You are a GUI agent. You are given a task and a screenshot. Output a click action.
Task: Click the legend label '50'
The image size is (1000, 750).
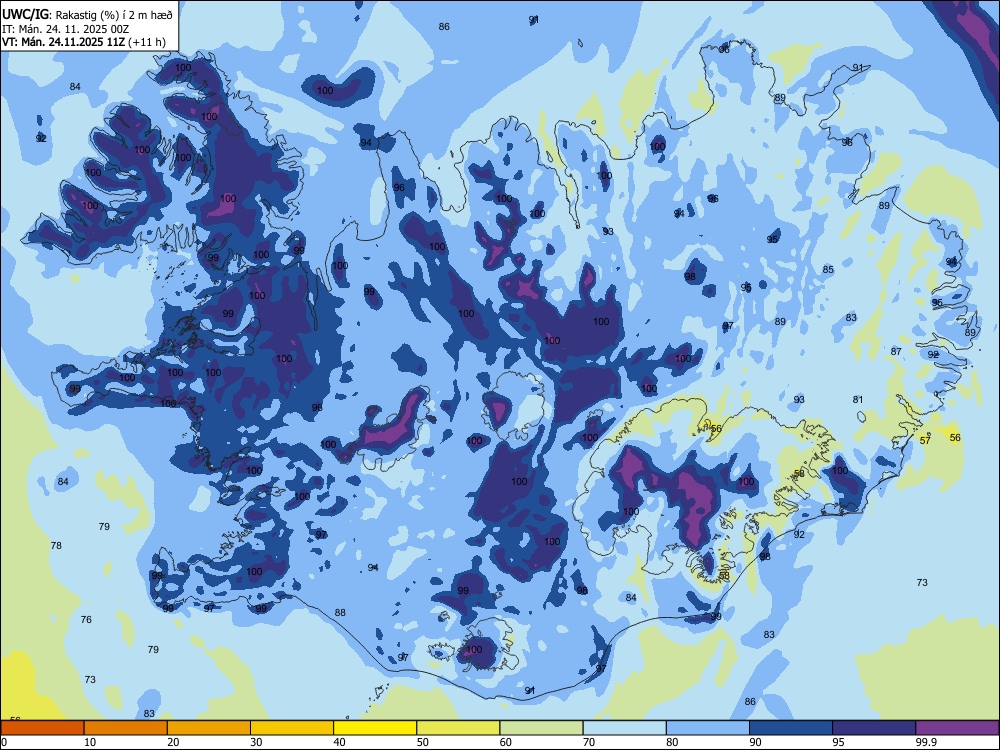[x=422, y=742]
